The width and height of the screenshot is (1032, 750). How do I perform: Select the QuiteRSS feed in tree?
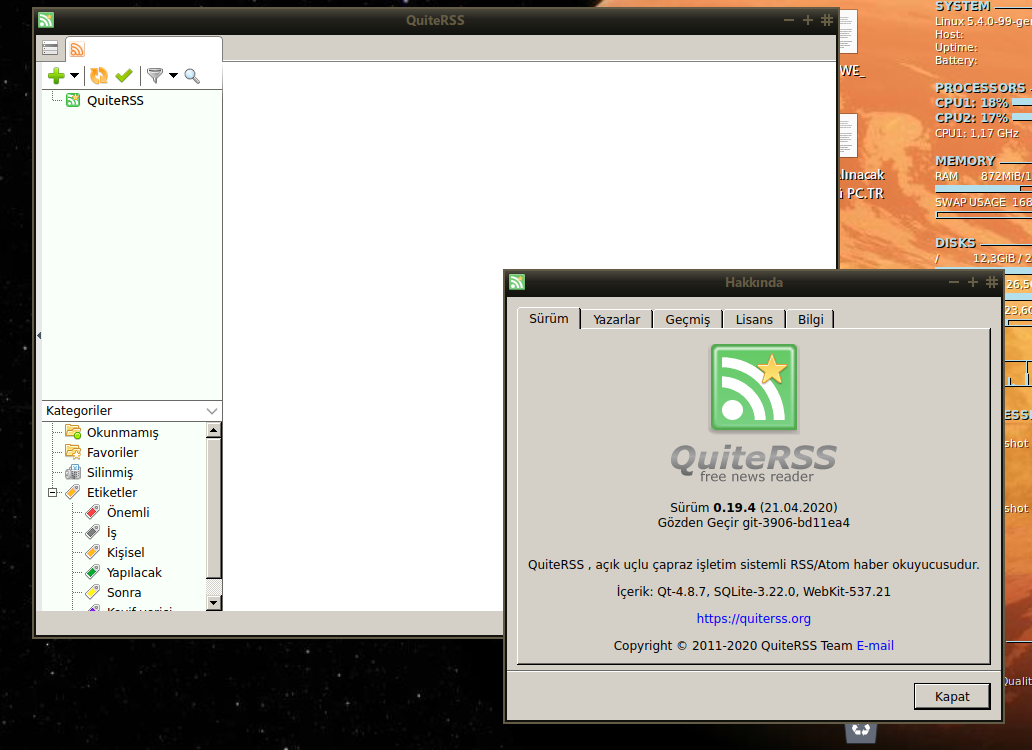[x=115, y=101]
